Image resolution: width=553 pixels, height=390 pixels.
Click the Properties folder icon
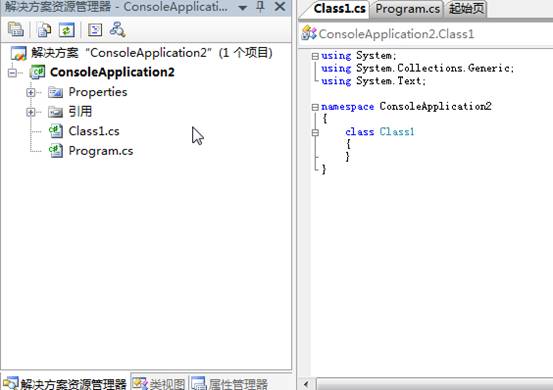pos(55,92)
